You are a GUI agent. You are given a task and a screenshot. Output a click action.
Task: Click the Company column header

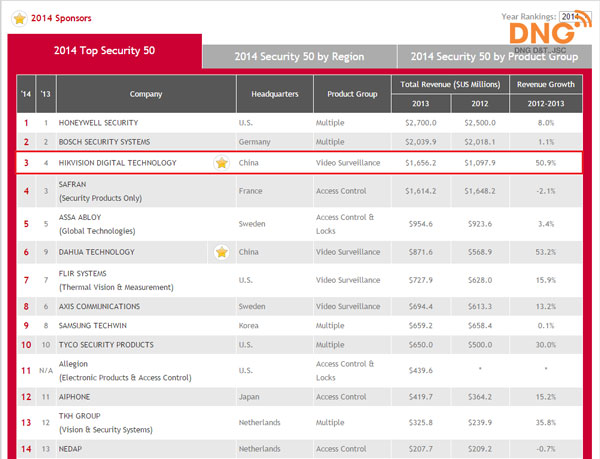[x=146, y=94]
